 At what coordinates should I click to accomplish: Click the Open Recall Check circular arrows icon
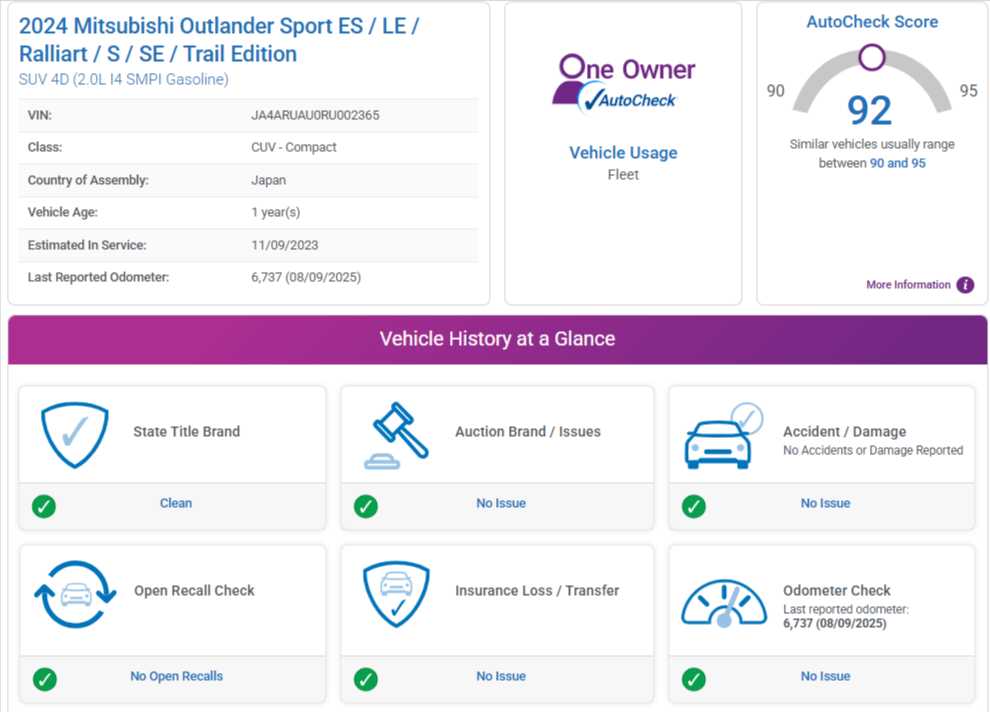76,593
